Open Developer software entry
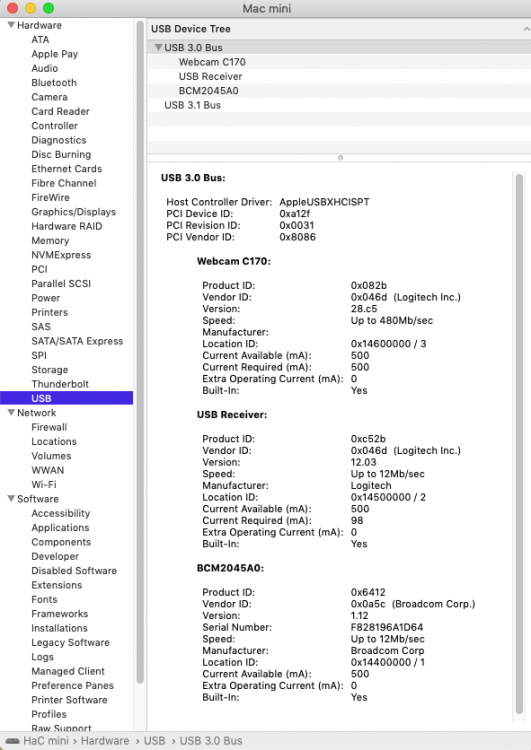This screenshot has width=531, height=750. pos(55,556)
